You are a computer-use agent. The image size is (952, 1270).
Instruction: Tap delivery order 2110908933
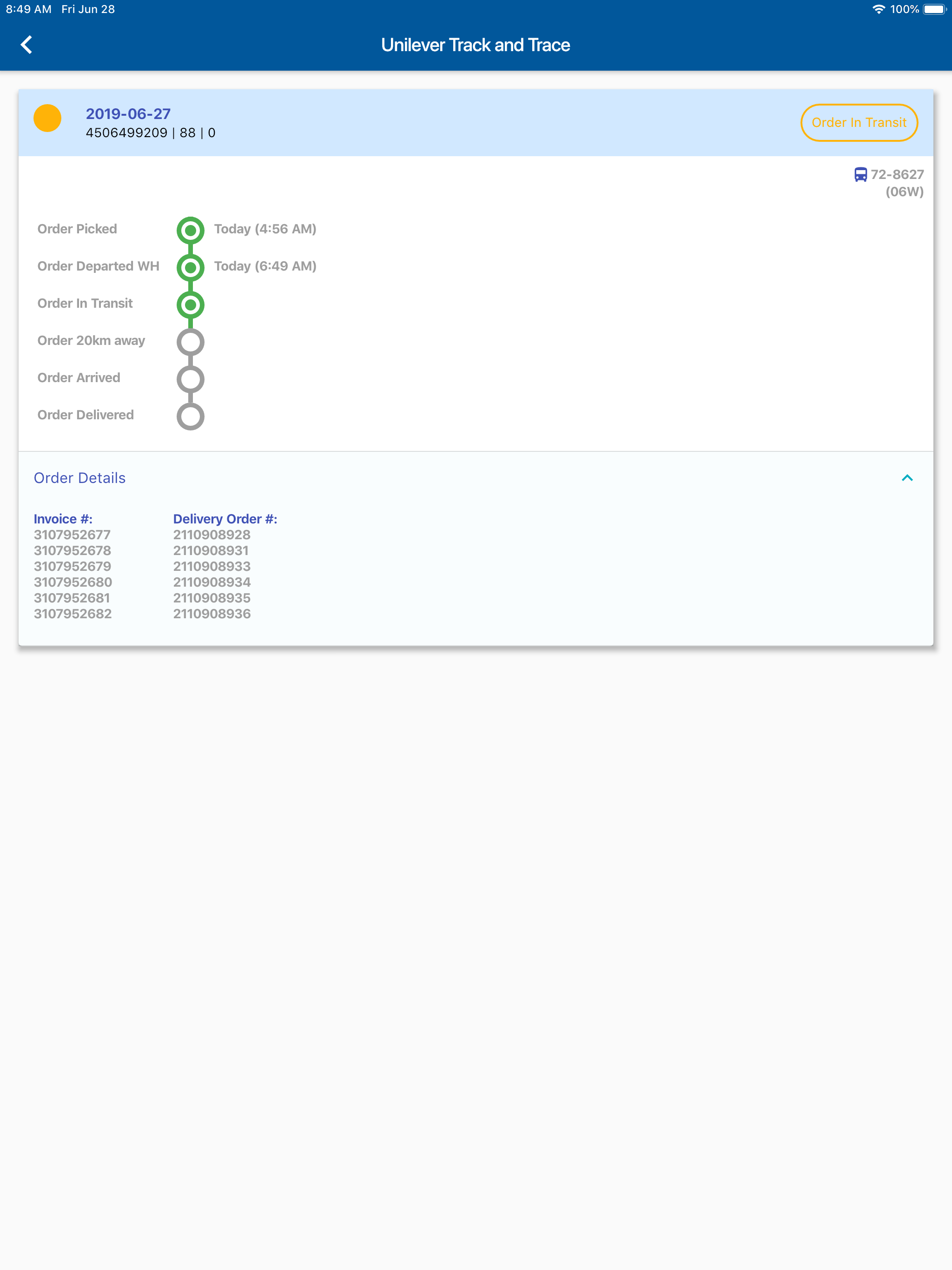pyautogui.click(x=212, y=567)
